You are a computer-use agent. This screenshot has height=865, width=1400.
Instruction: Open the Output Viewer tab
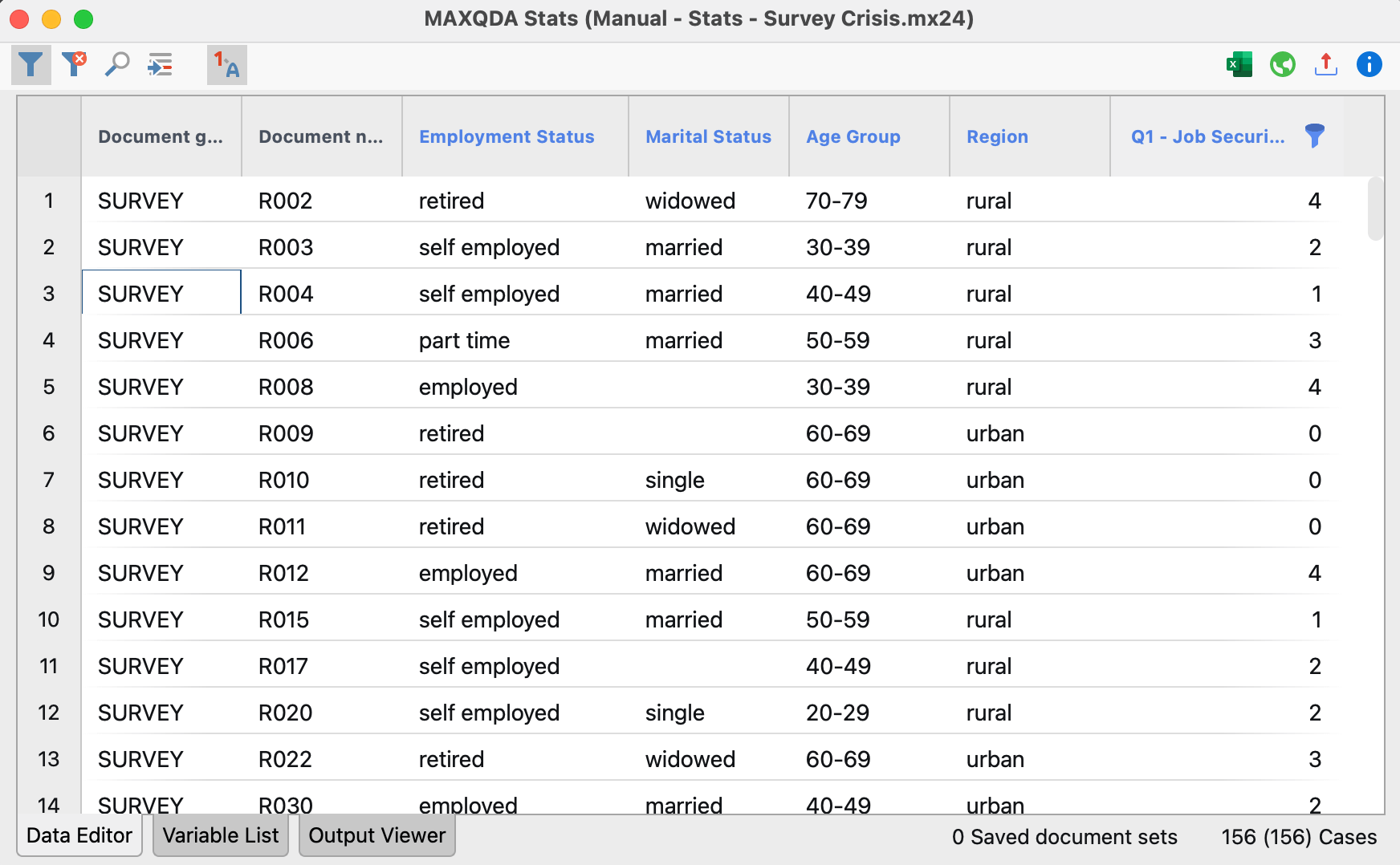pyautogui.click(x=377, y=835)
